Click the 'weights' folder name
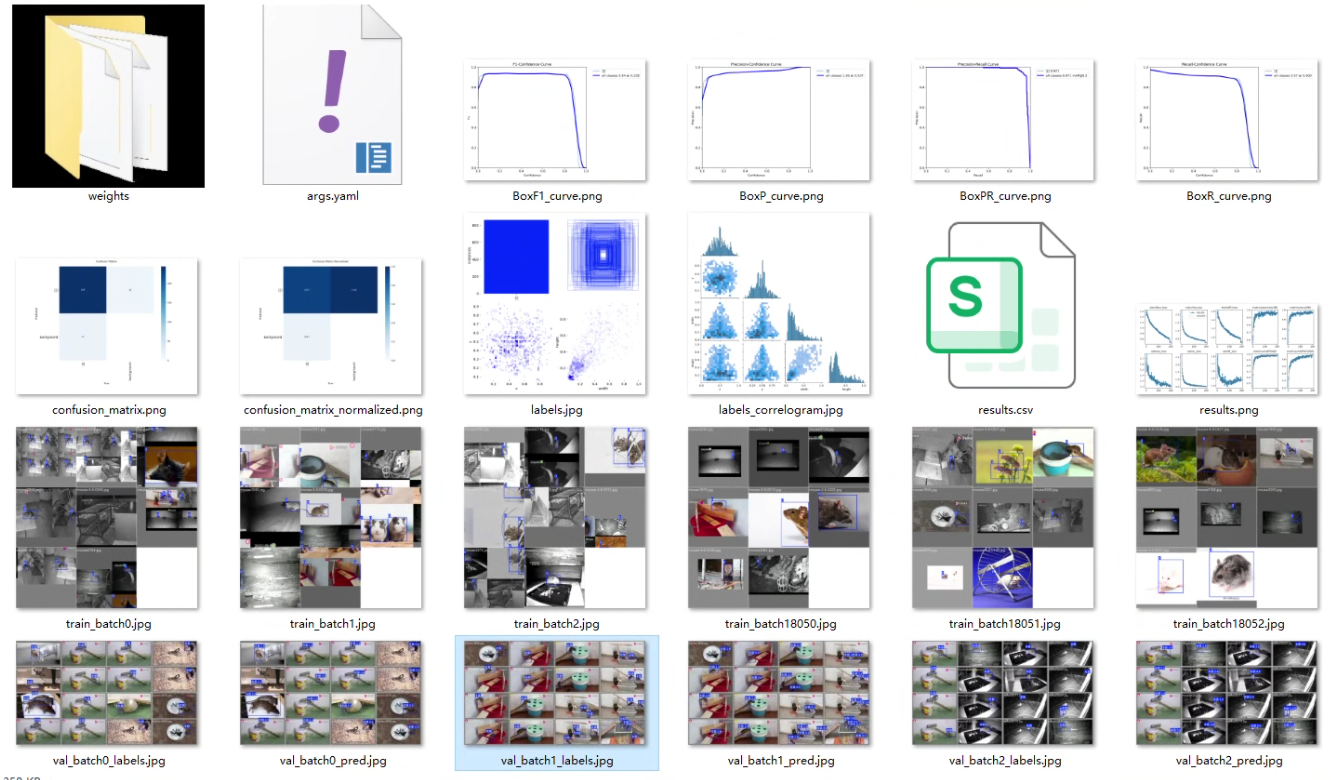This screenshot has height=780, width=1331. [108, 196]
